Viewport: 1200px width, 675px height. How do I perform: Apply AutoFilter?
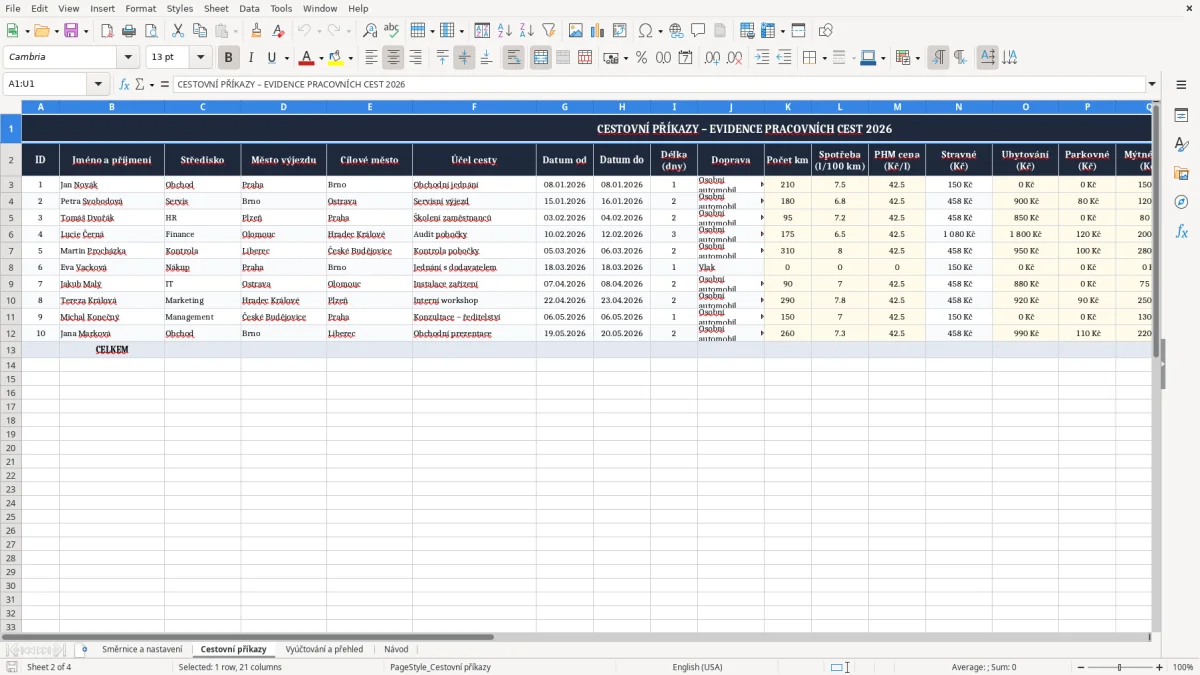(548, 31)
